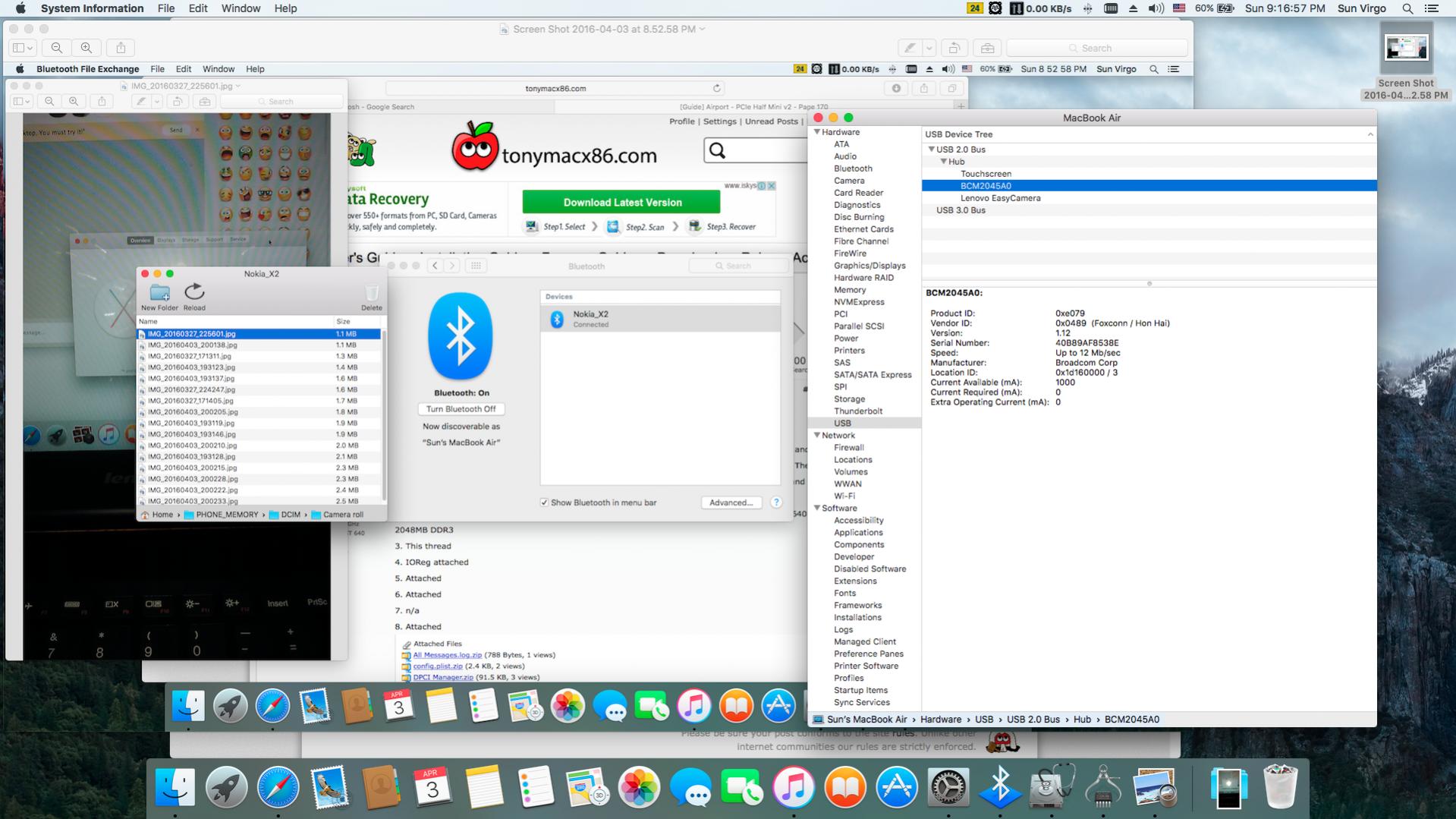The height and width of the screenshot is (819, 1456).
Task: Click Preview toolbar search field
Action: pyautogui.click(x=1096, y=48)
